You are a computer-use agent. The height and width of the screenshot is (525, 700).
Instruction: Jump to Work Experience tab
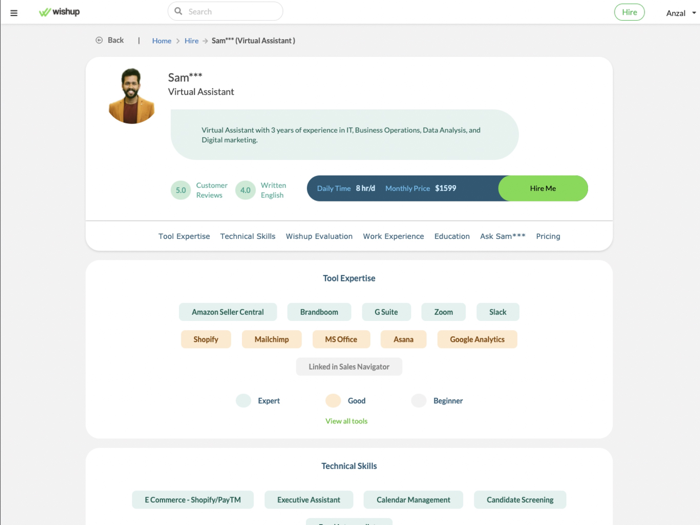coord(393,236)
